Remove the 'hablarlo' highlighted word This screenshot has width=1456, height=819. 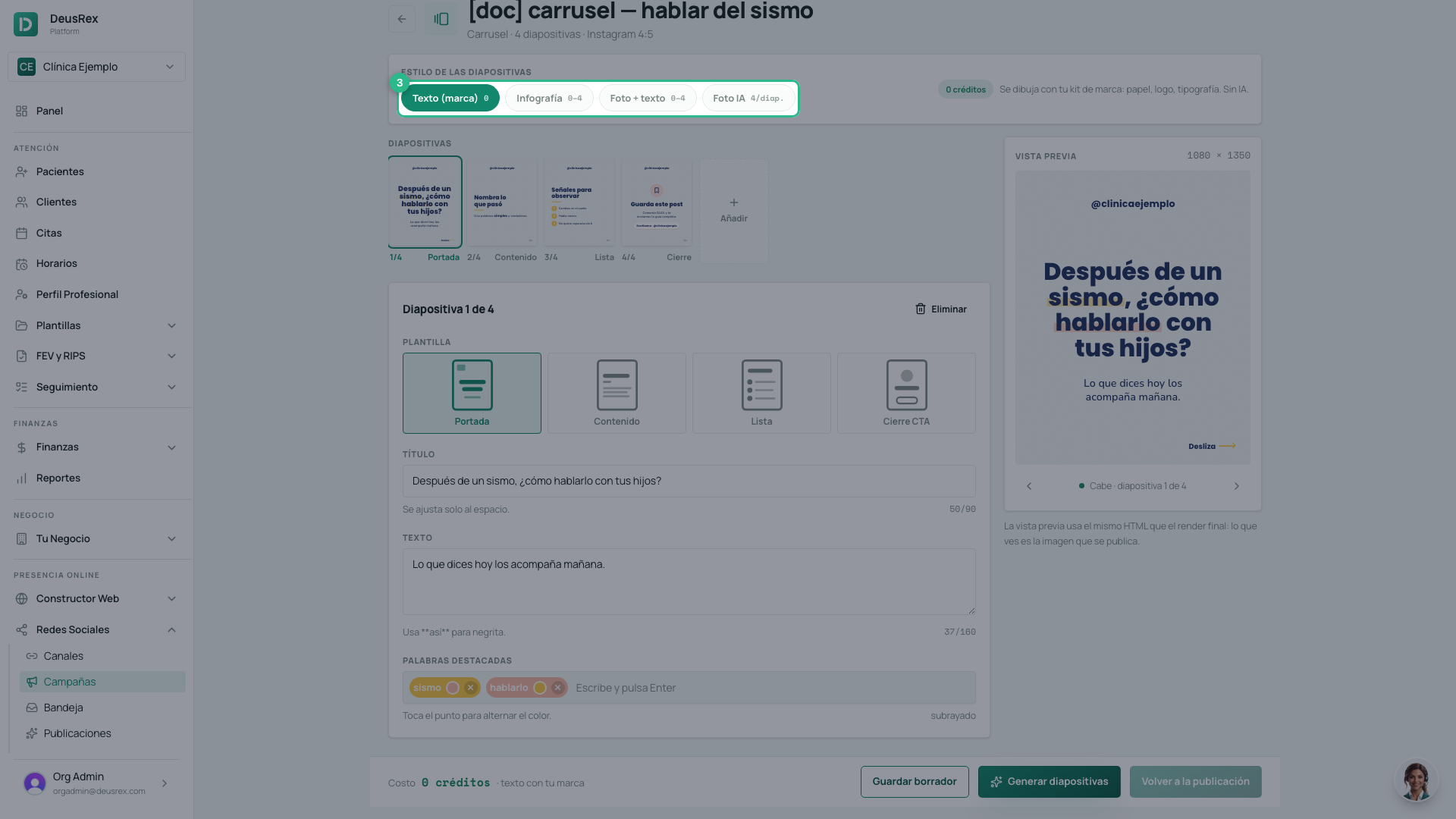point(557,688)
